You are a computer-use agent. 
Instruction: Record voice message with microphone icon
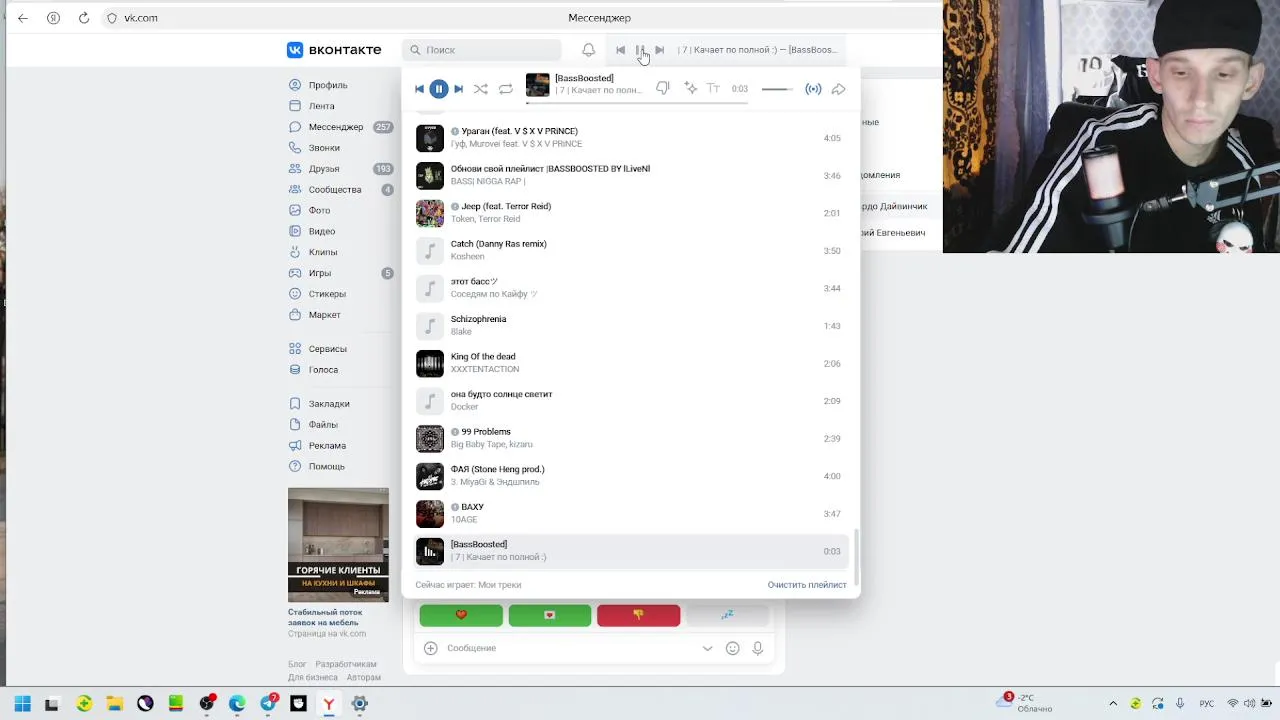point(758,648)
